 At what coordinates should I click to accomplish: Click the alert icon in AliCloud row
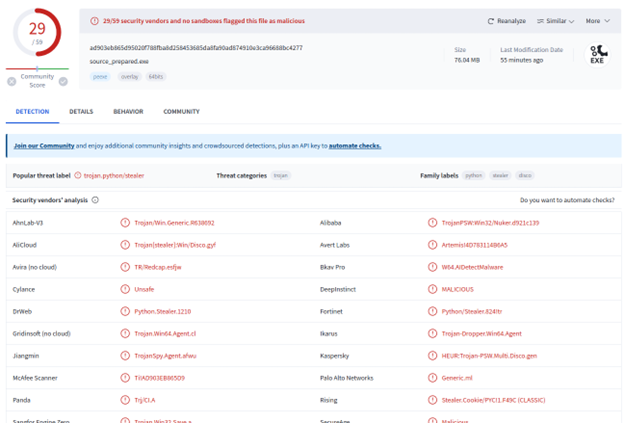tap(125, 245)
